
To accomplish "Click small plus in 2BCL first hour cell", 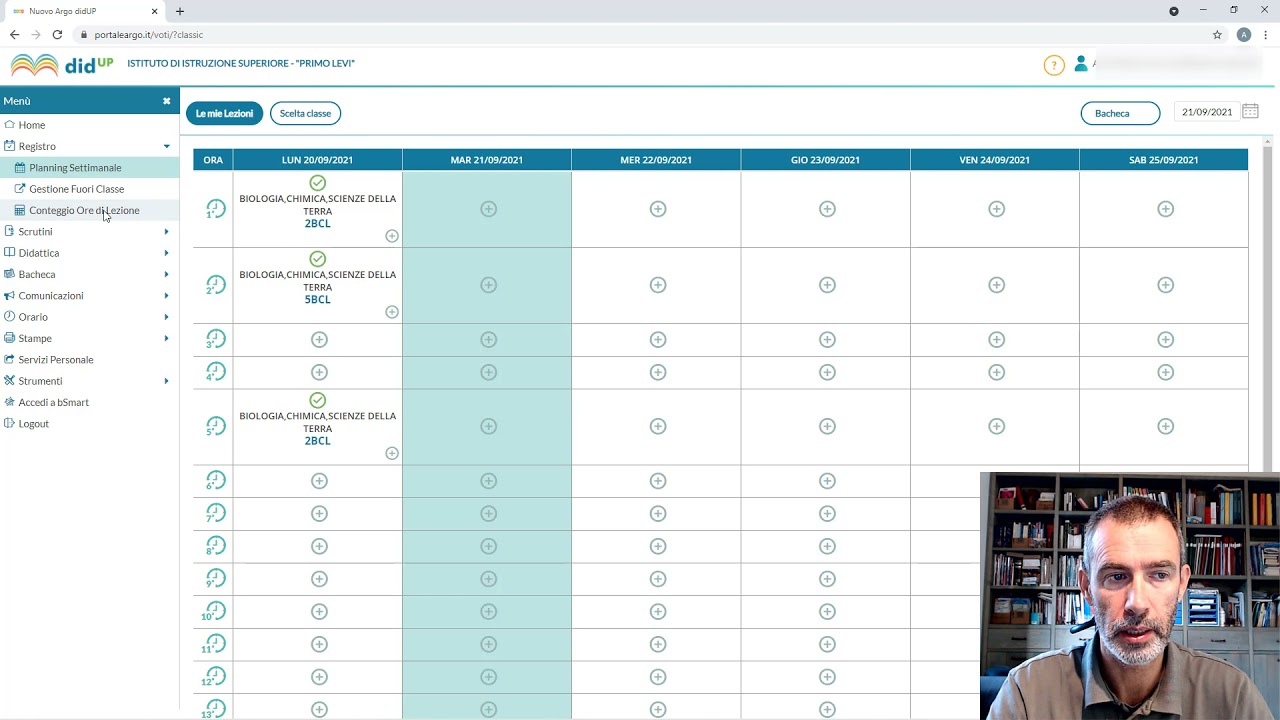I will pyautogui.click(x=392, y=236).
